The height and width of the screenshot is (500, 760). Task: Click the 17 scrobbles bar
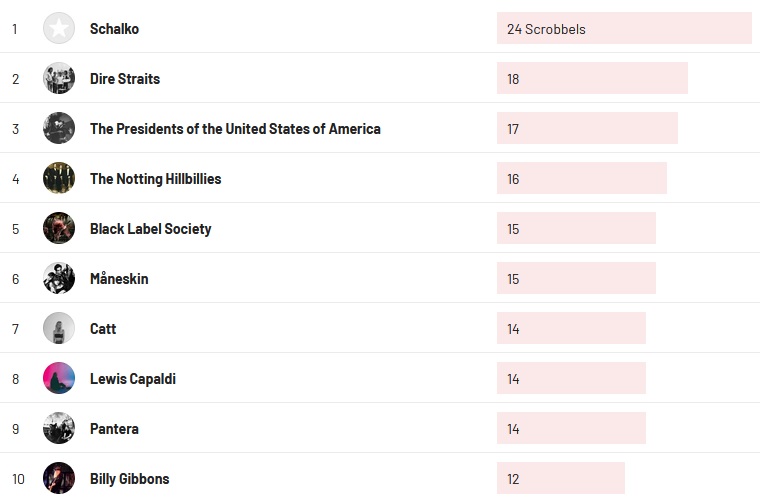pyautogui.click(x=586, y=129)
